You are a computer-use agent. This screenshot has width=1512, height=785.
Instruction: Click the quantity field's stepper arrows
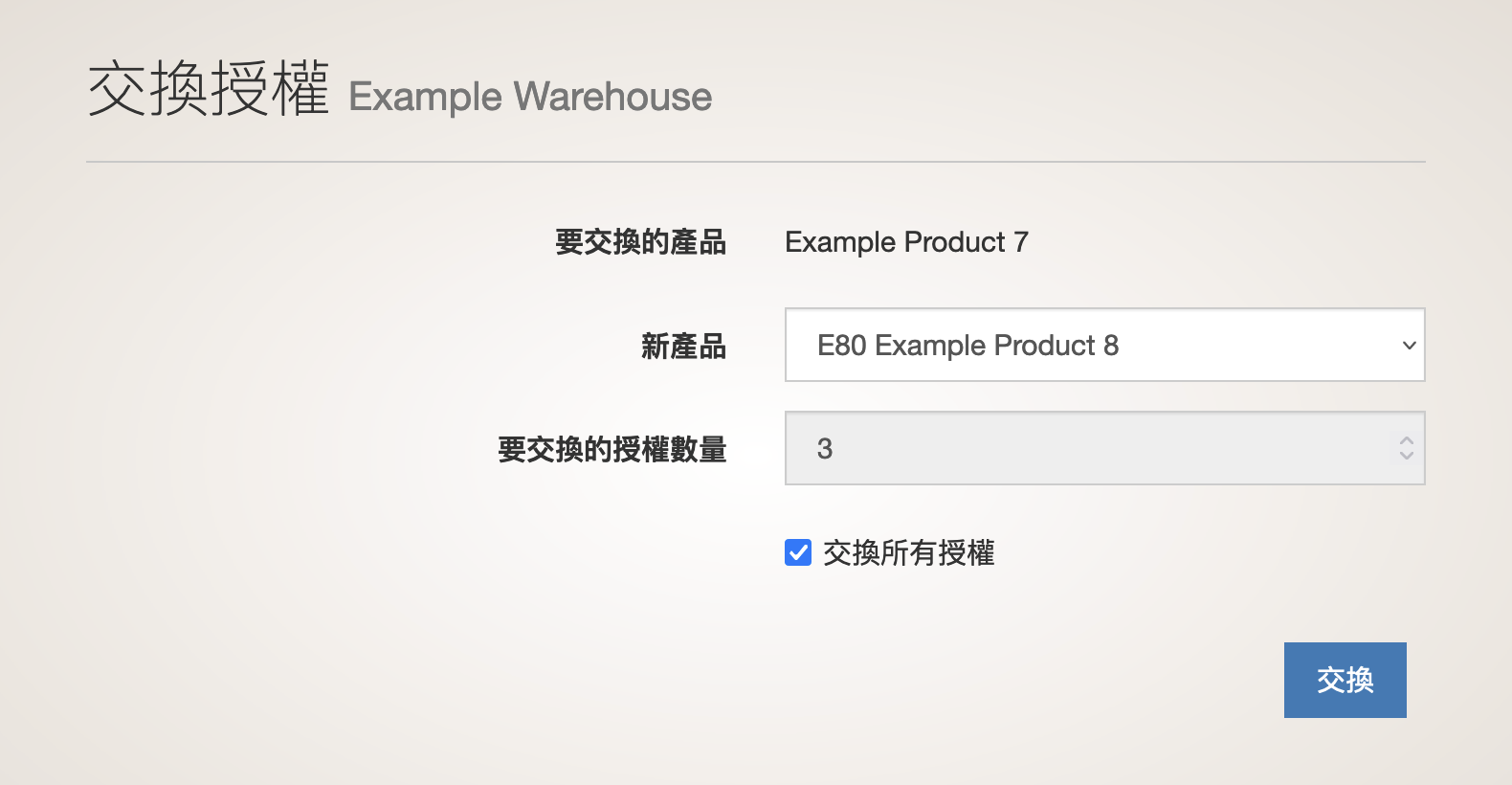(1406, 448)
